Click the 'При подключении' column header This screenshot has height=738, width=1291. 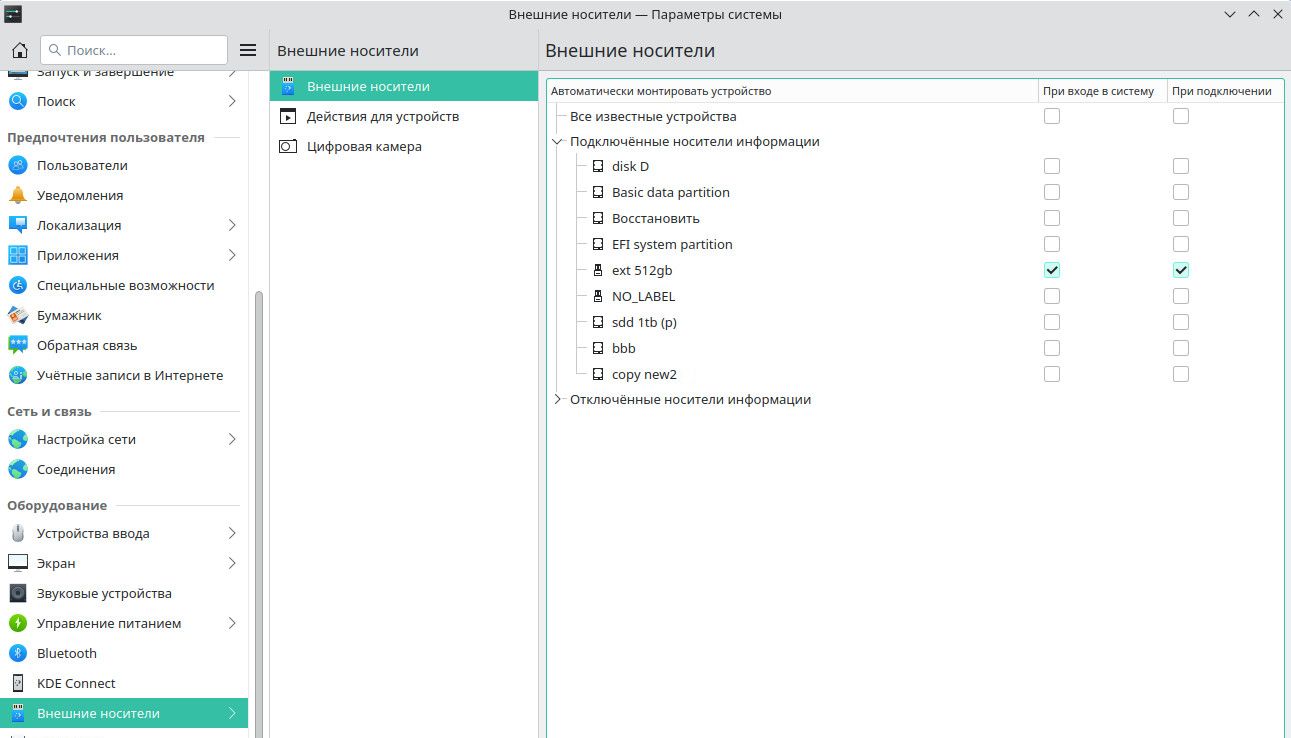point(1221,91)
